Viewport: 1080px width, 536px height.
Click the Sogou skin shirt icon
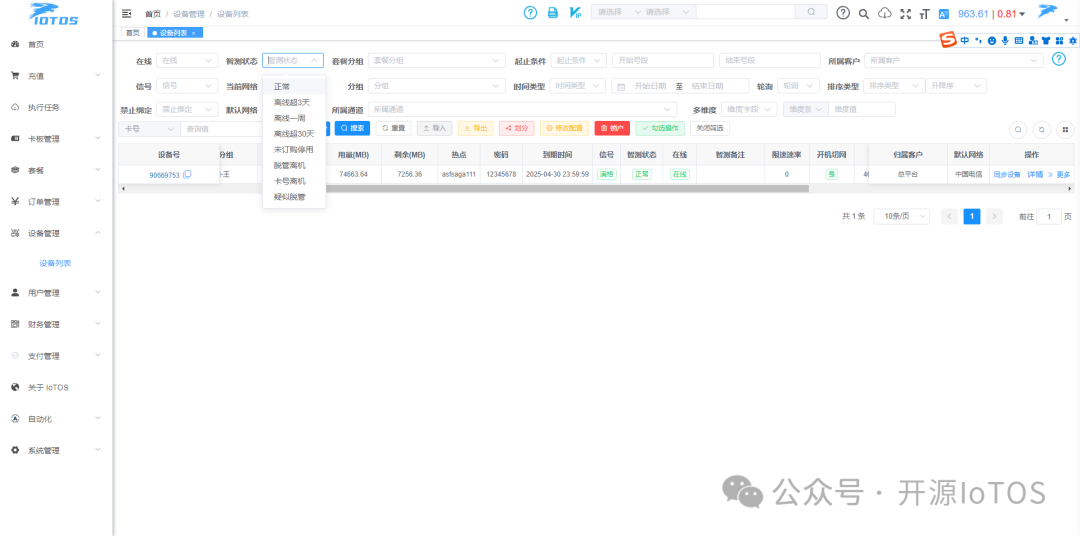click(x=1046, y=41)
